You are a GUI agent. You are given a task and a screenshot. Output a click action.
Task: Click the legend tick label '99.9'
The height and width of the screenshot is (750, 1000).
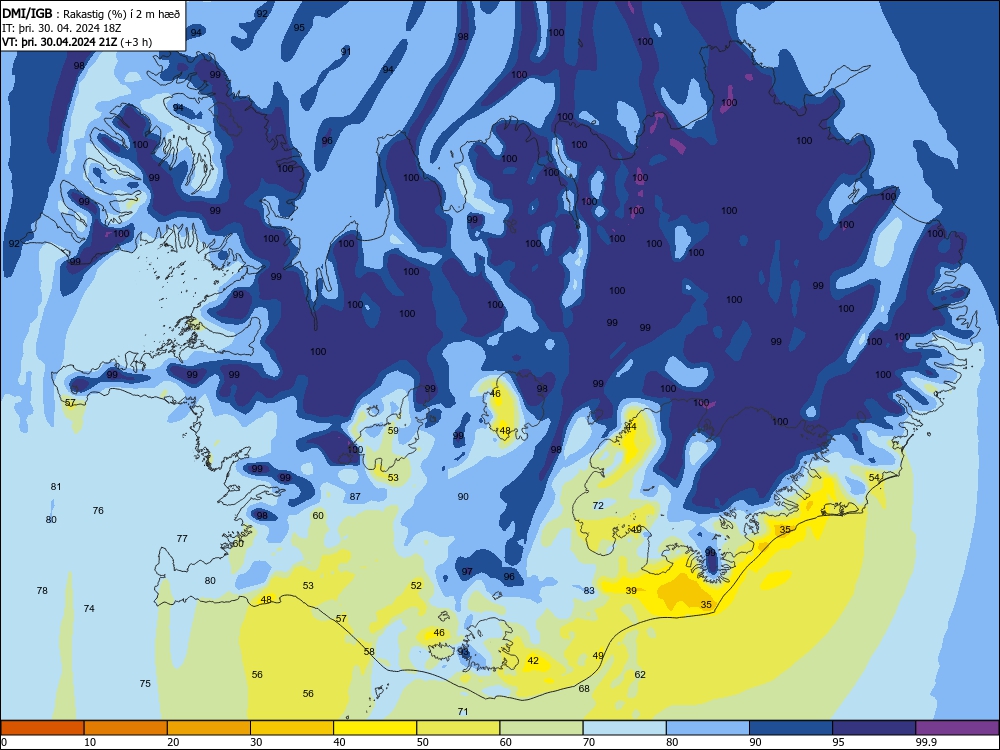click(925, 742)
